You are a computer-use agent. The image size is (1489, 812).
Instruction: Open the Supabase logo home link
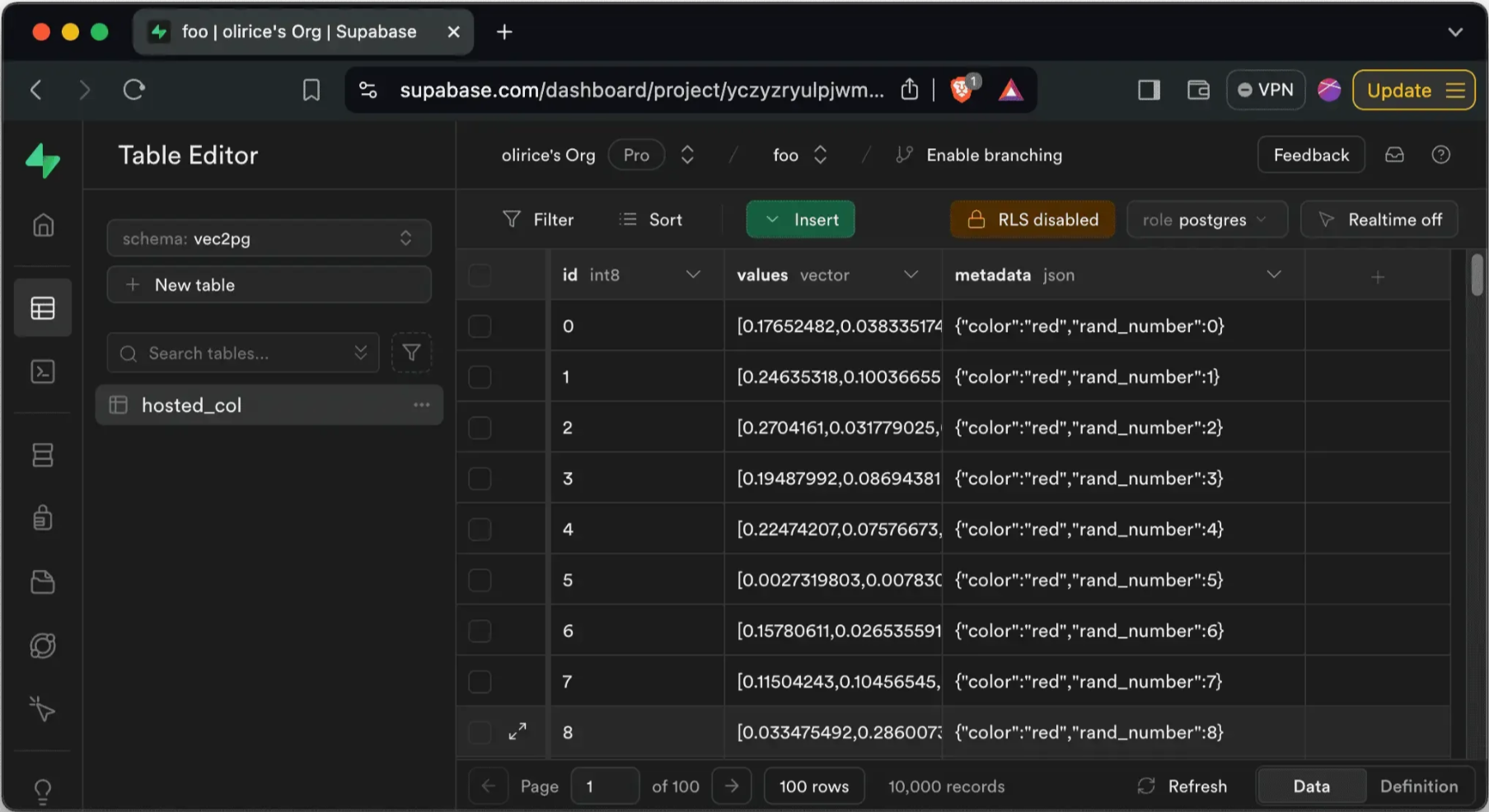(x=43, y=160)
